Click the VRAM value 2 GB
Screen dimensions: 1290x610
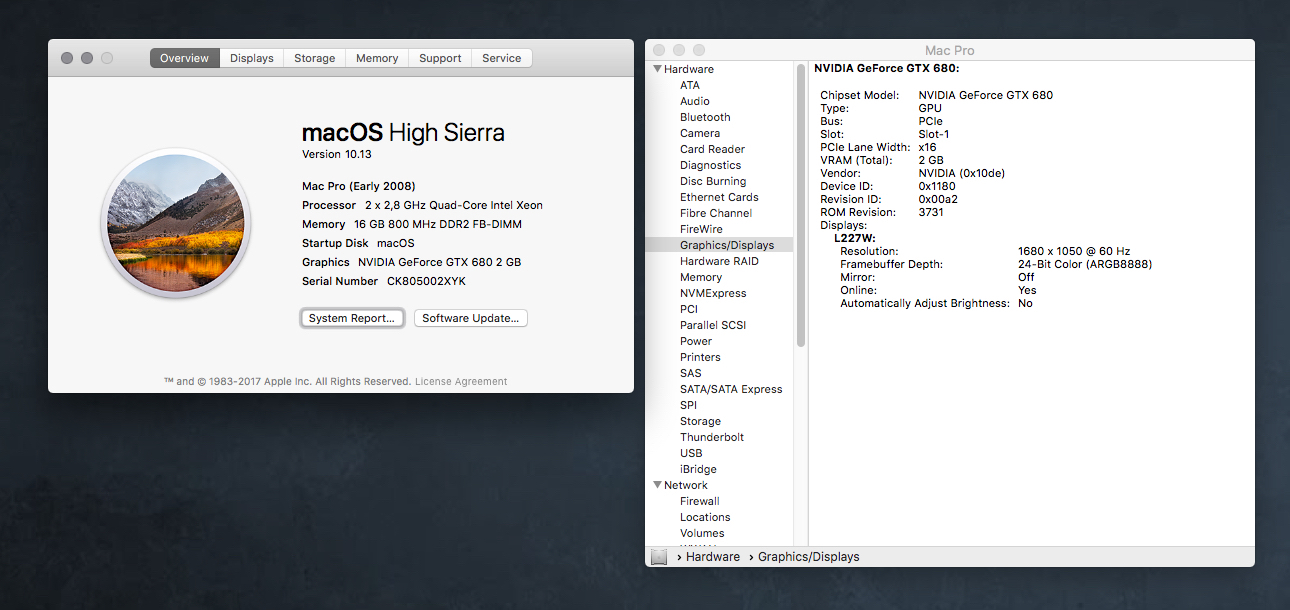(x=931, y=160)
